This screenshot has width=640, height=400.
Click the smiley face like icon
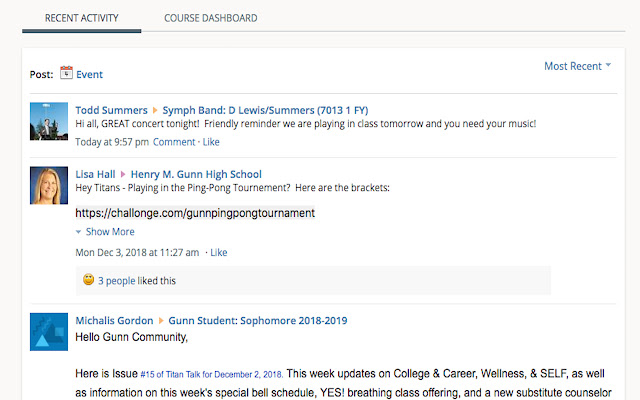pos(89,280)
